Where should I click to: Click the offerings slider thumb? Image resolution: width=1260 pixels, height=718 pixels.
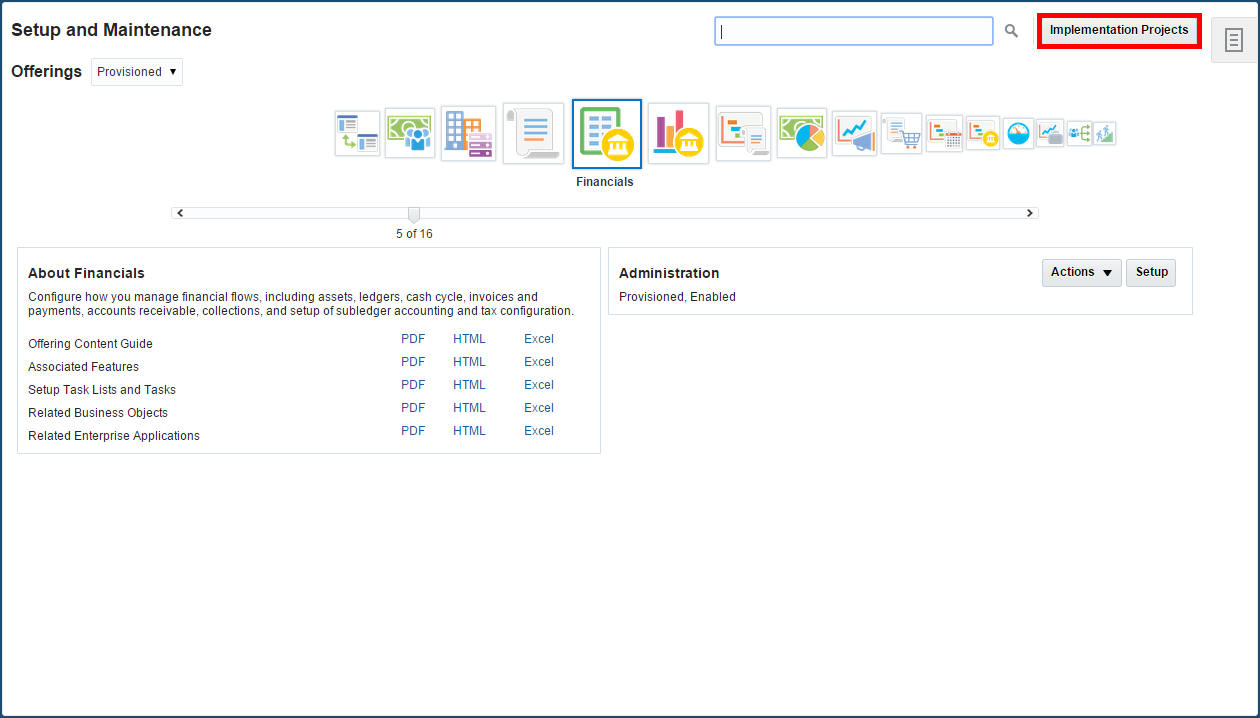click(414, 214)
